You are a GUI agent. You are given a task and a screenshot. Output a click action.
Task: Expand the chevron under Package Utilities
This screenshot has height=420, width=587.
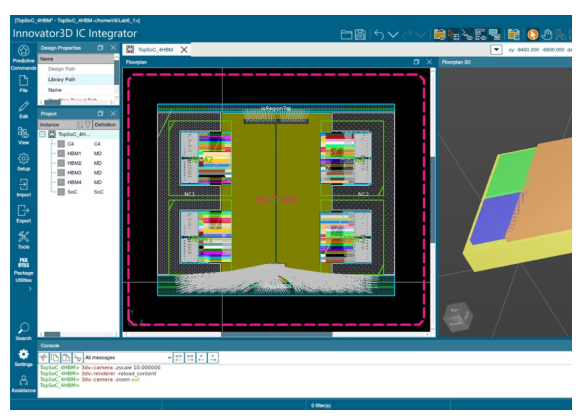(x=30, y=289)
